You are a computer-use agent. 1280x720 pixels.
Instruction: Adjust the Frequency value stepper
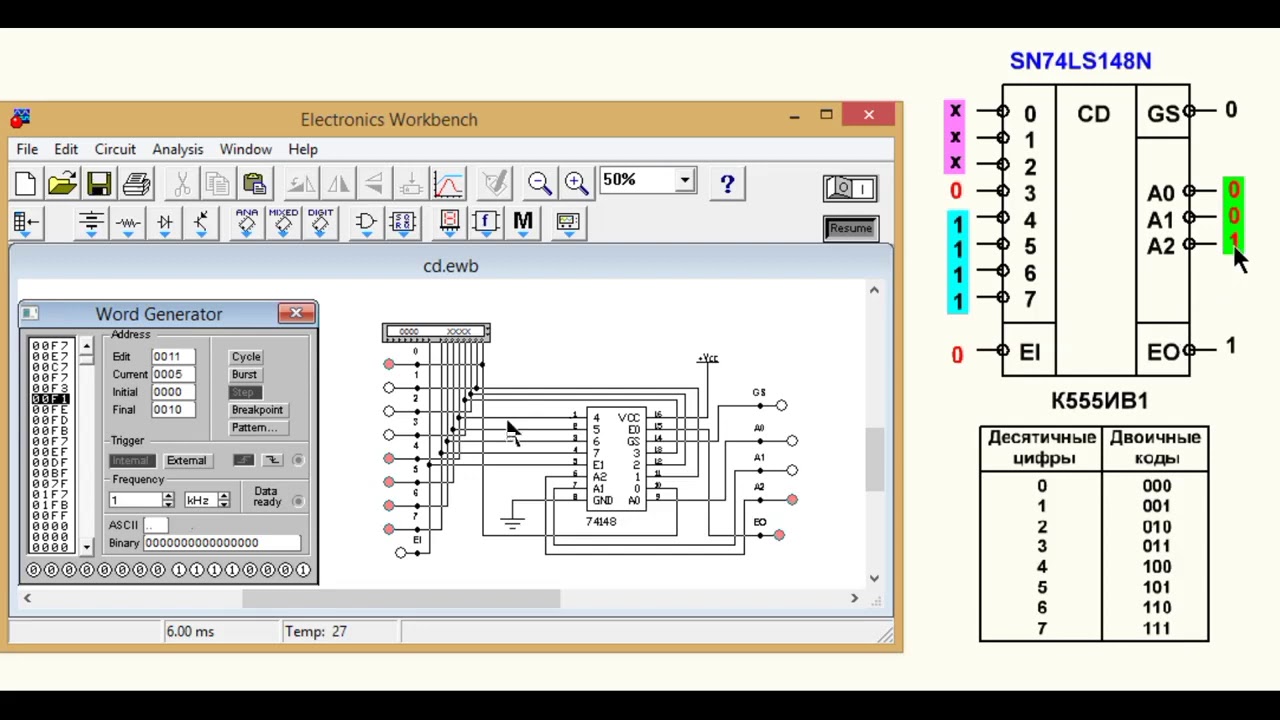tap(168, 500)
